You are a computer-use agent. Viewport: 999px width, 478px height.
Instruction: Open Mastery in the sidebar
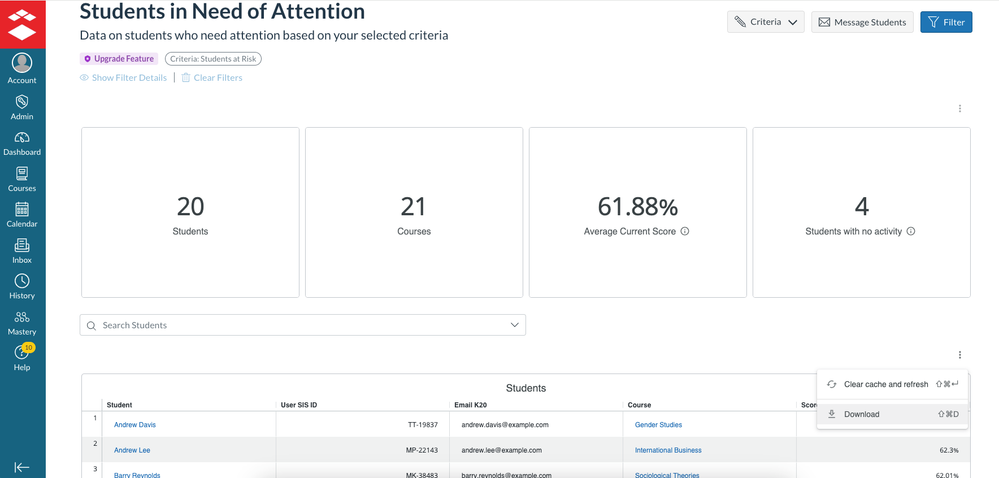click(22, 322)
